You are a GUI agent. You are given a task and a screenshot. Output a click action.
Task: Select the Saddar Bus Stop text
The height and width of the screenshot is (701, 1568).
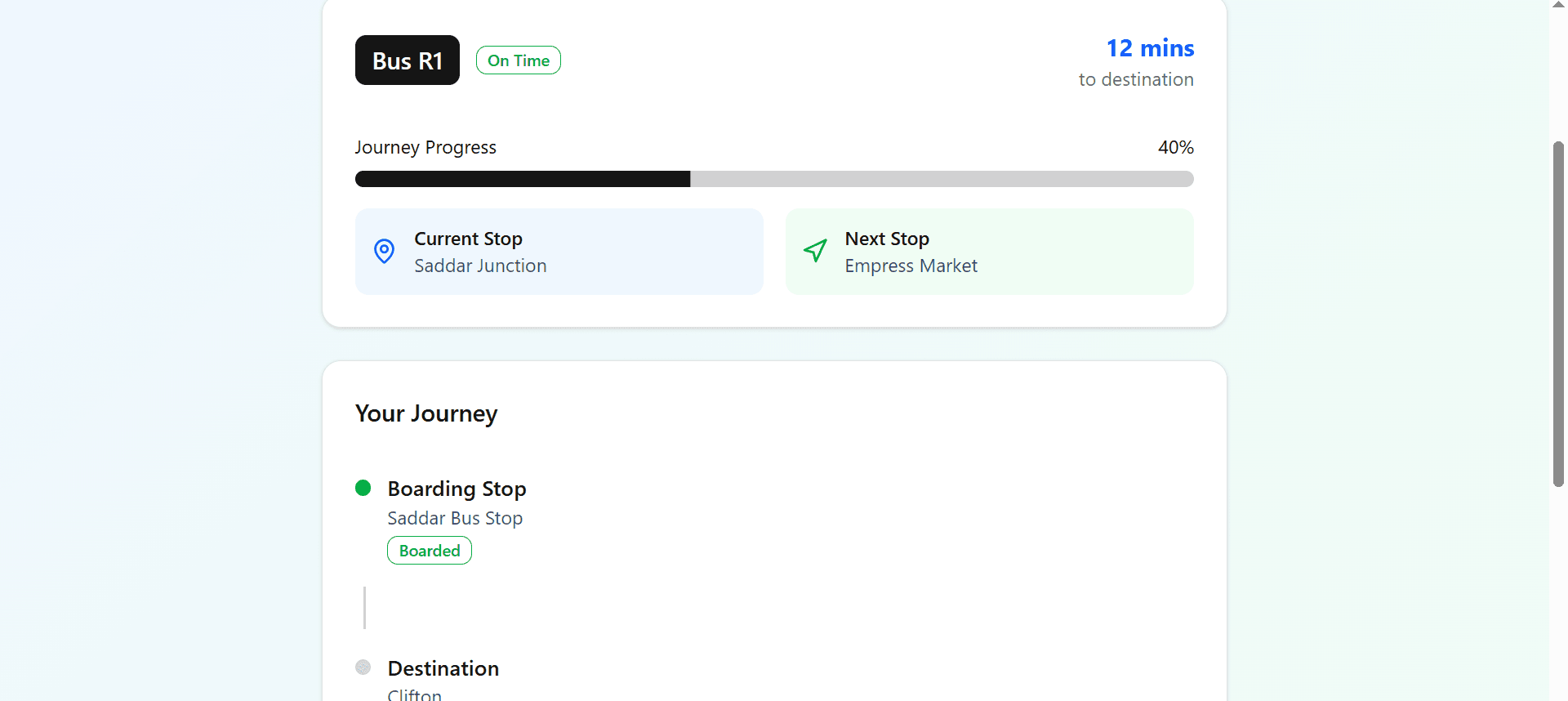pyautogui.click(x=455, y=518)
